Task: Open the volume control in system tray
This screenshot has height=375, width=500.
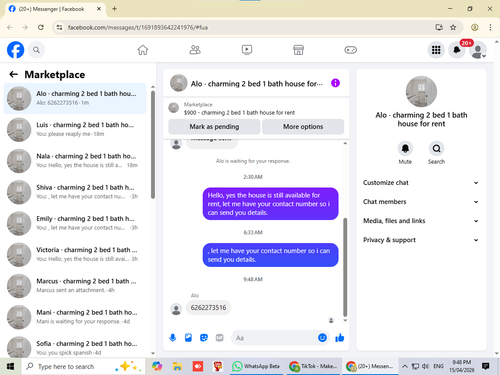Action: (425, 366)
